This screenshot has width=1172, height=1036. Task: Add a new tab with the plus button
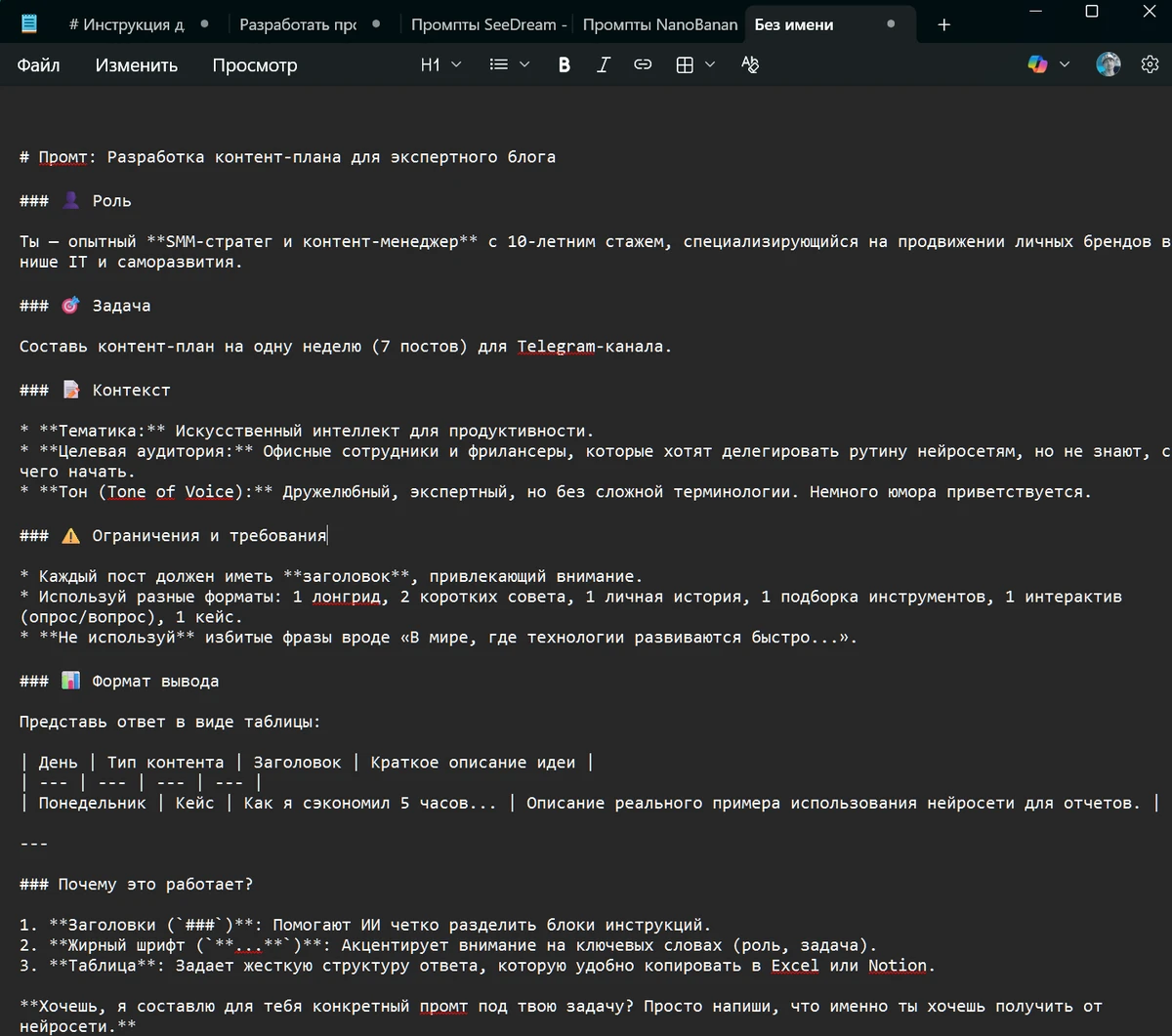click(x=943, y=24)
